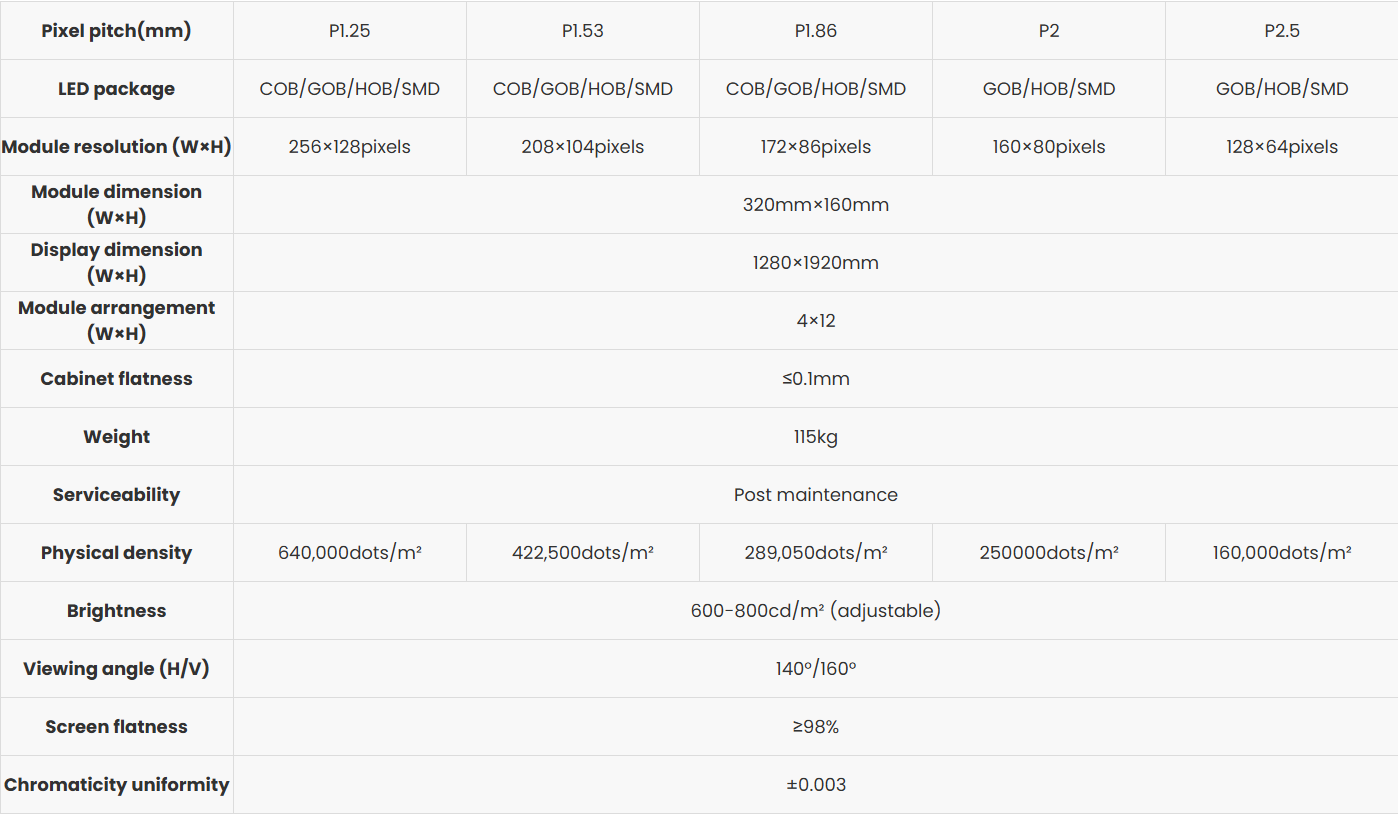1398x814 pixels.
Task: Select the 600-800cd/m² brightness value
Action: (x=815, y=611)
